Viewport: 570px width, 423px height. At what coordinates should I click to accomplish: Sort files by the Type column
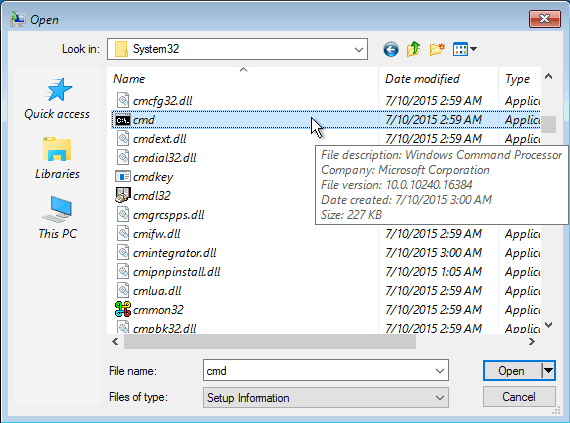[520, 79]
